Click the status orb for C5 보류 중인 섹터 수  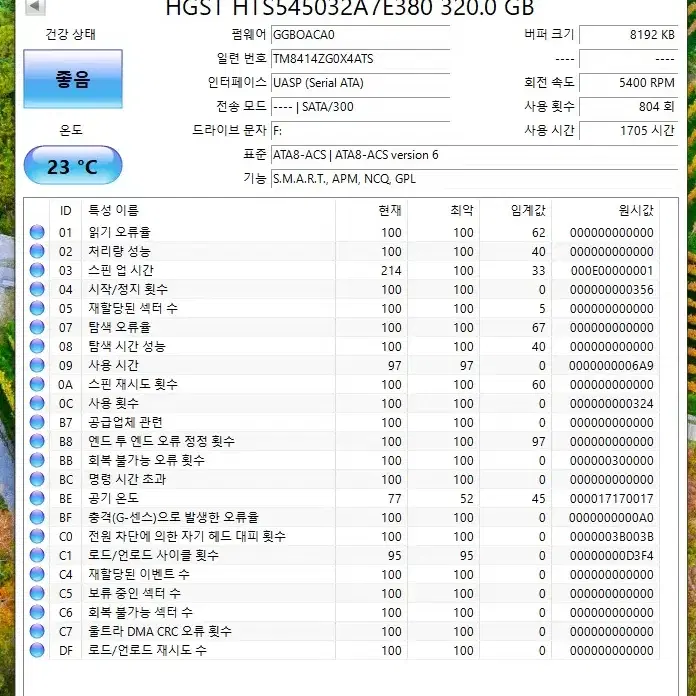37,593
